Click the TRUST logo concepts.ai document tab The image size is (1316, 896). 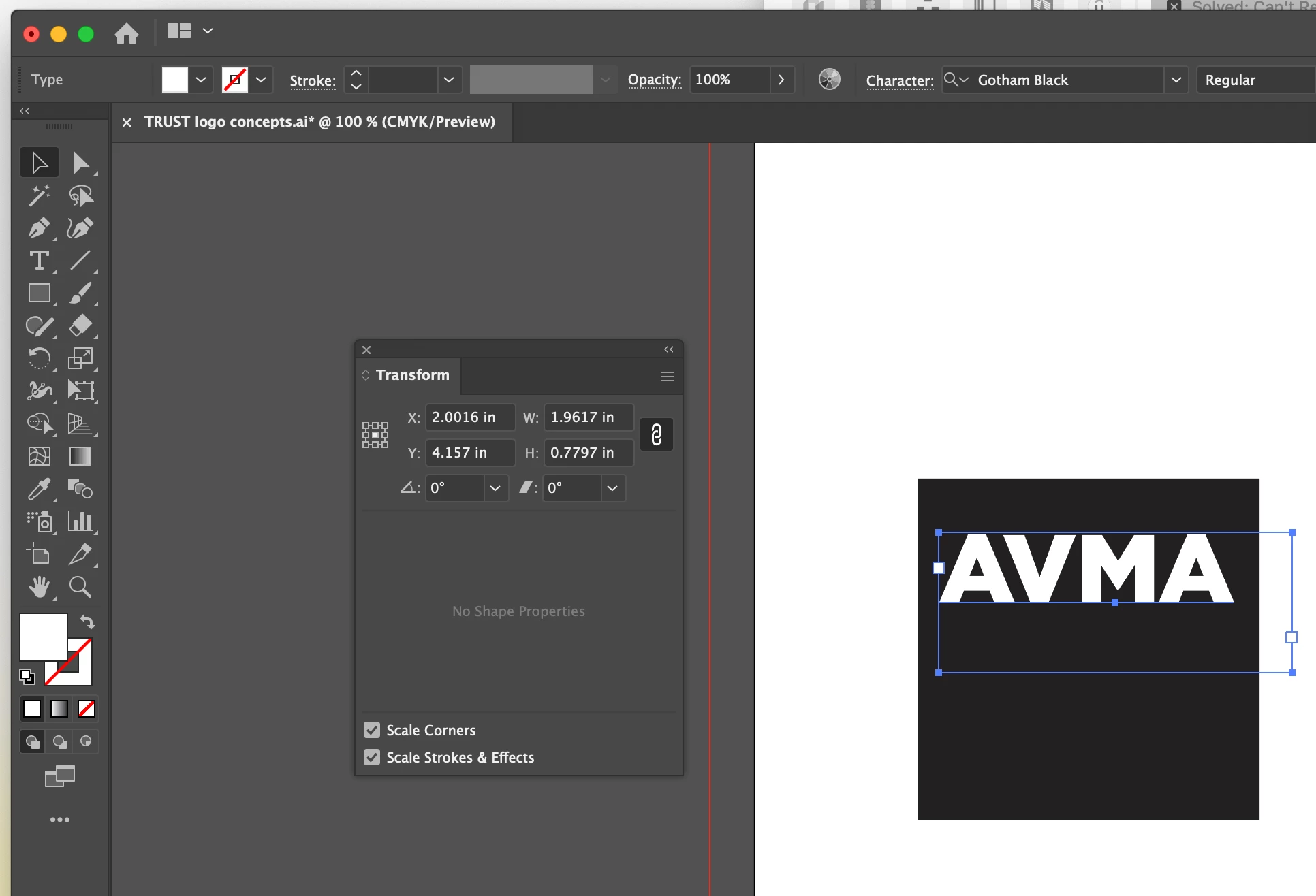[319, 122]
